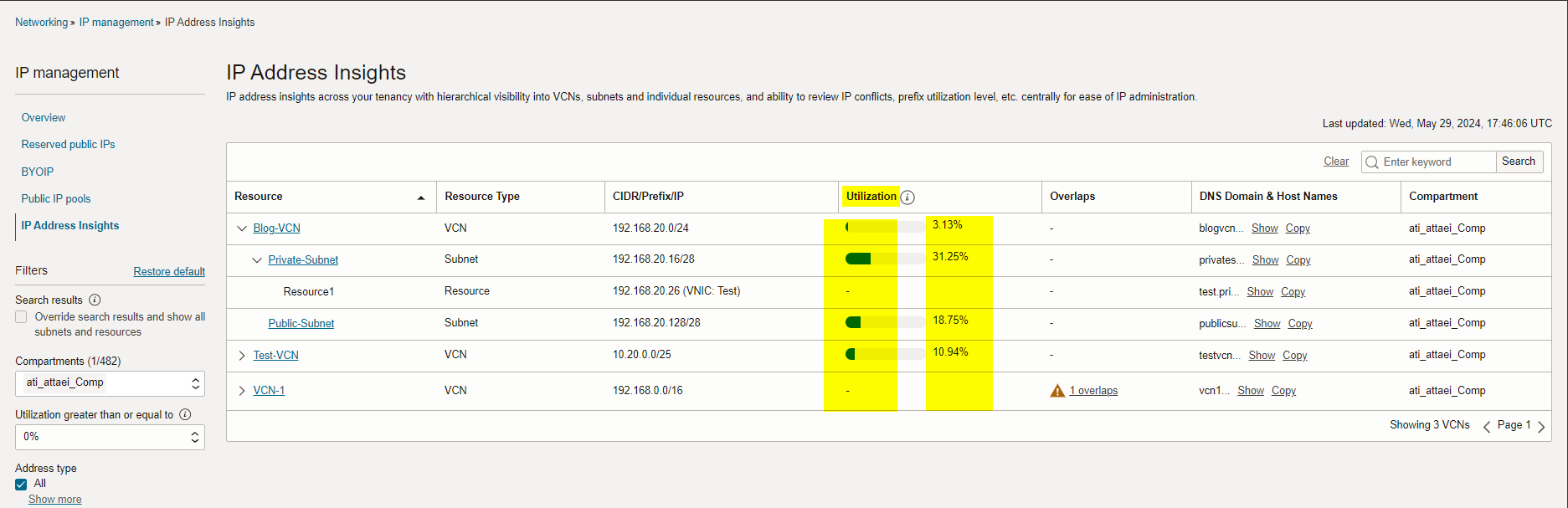This screenshot has width=1568, height=508.
Task: Expand the Test-VCN row
Action: [x=242, y=356]
